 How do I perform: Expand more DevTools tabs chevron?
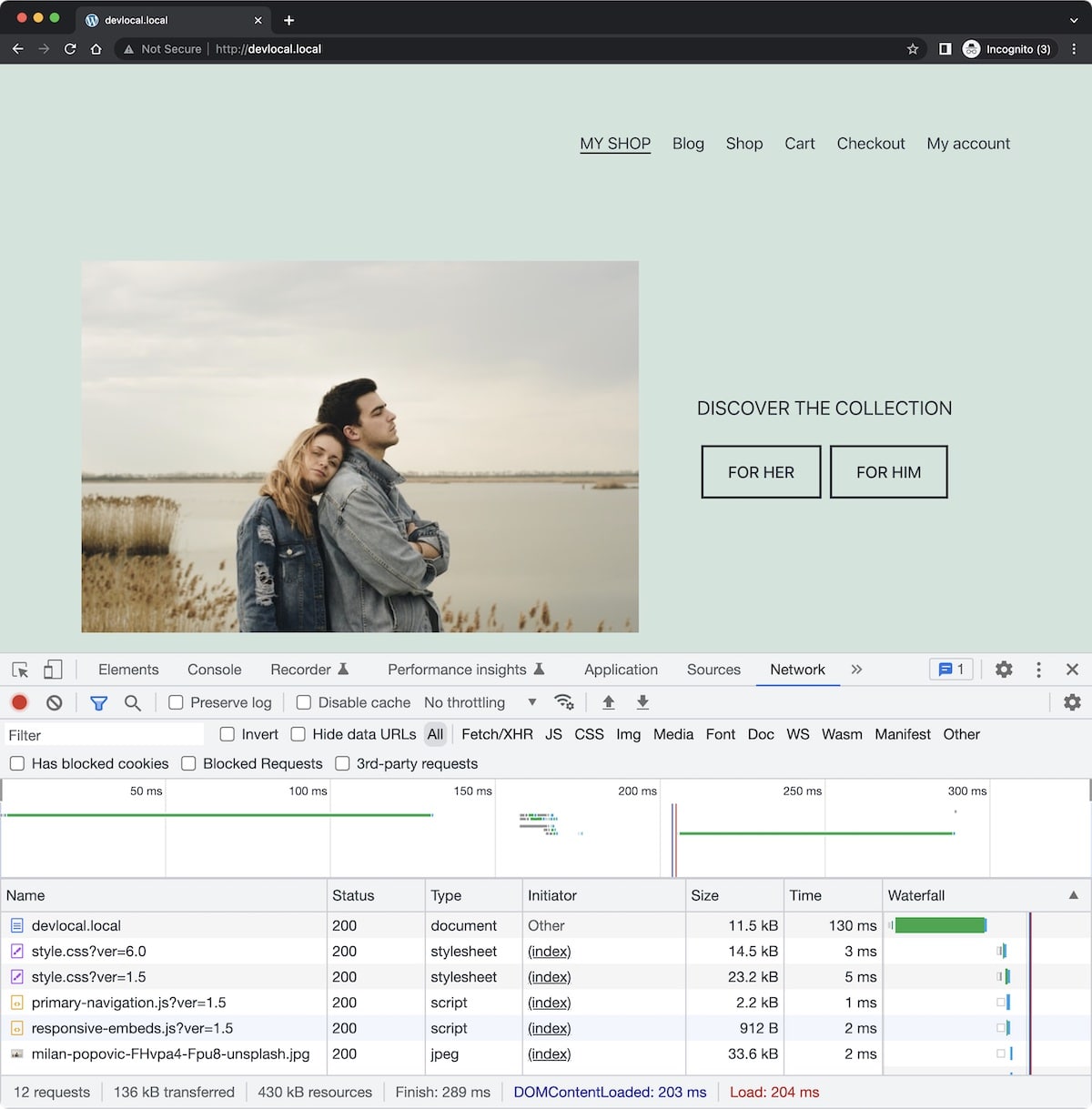pyautogui.click(x=856, y=670)
